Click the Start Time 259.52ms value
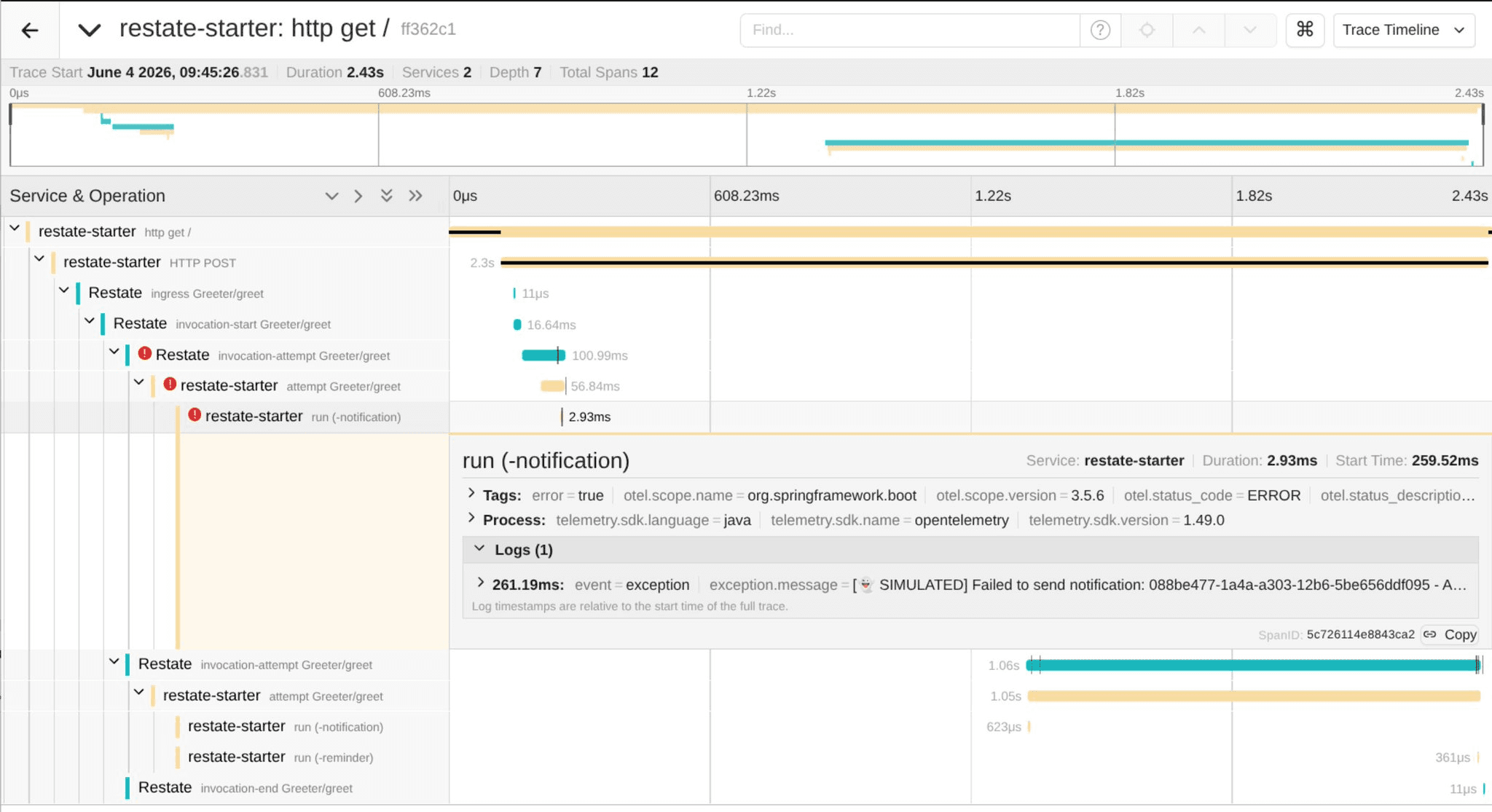Screen dimensions: 1492x812 click(1445, 460)
